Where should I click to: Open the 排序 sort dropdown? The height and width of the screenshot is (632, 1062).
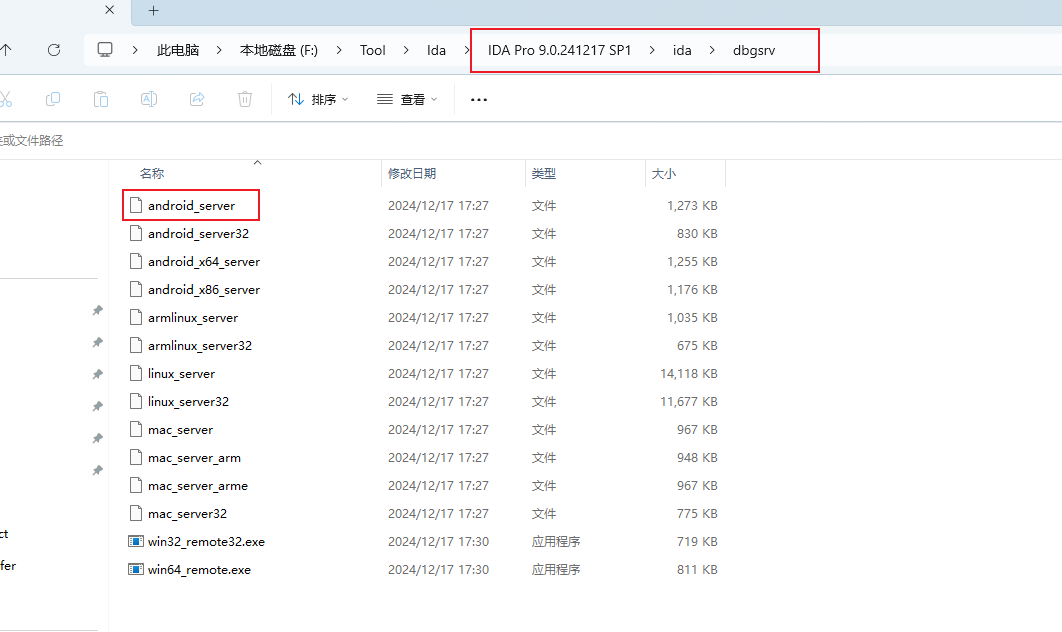(318, 99)
